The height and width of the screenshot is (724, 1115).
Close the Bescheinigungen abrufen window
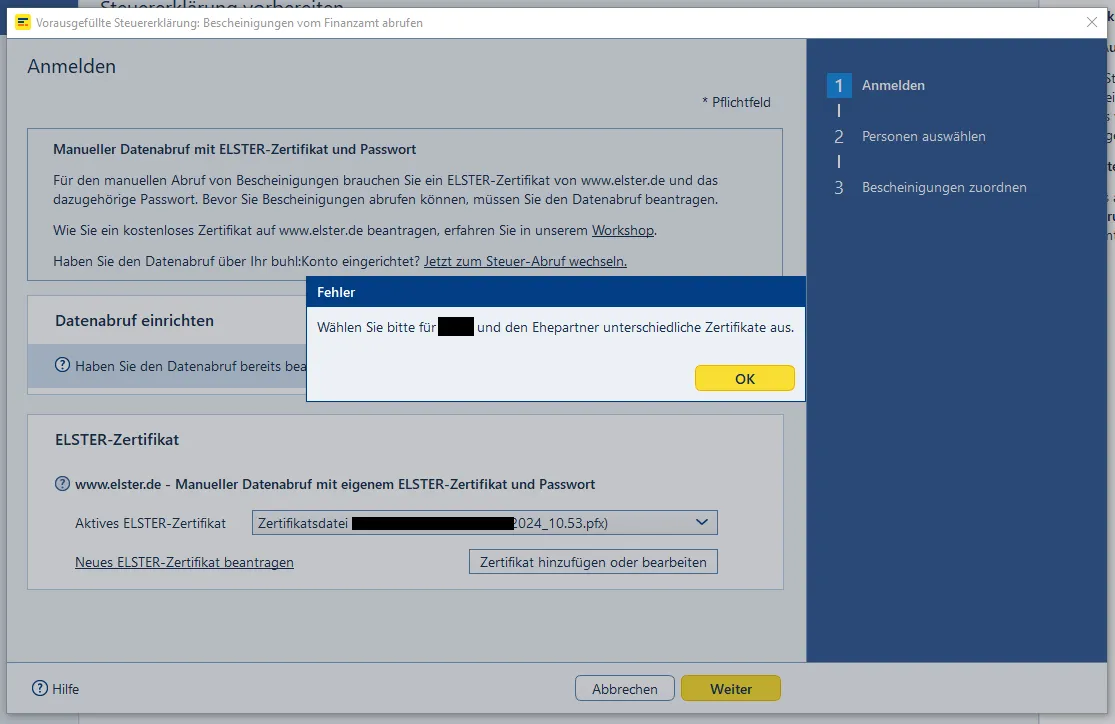(1091, 22)
